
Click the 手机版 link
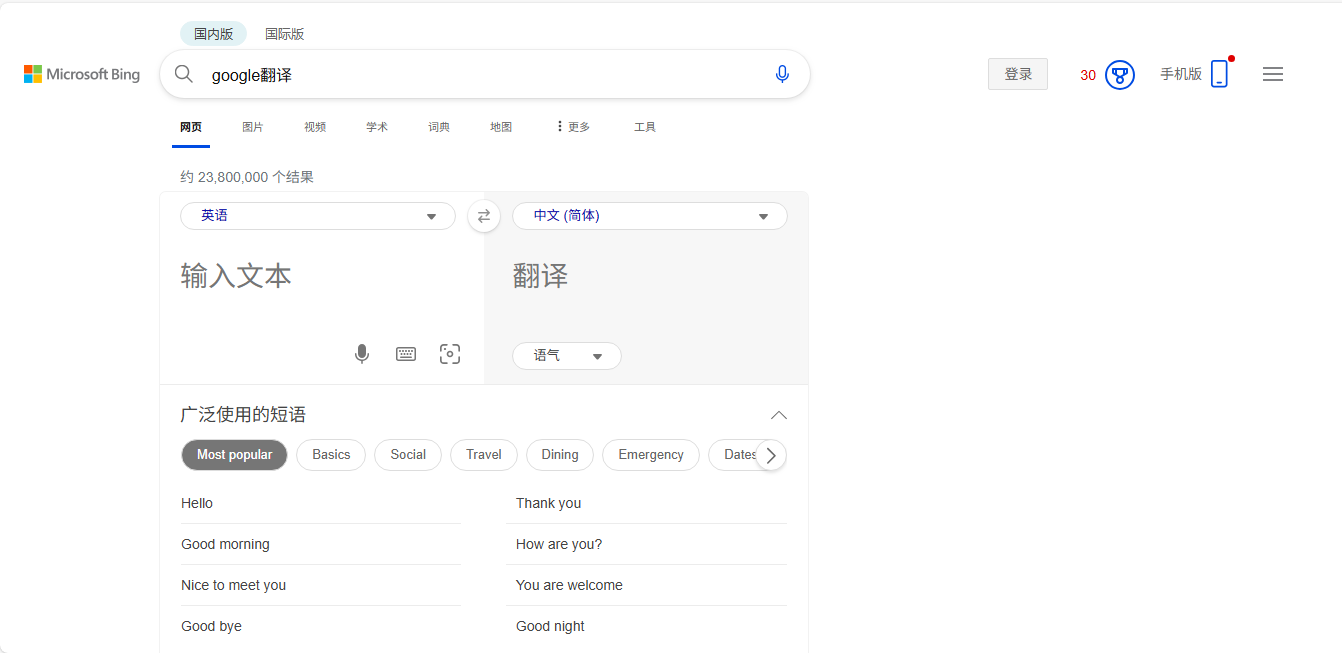coord(1181,74)
